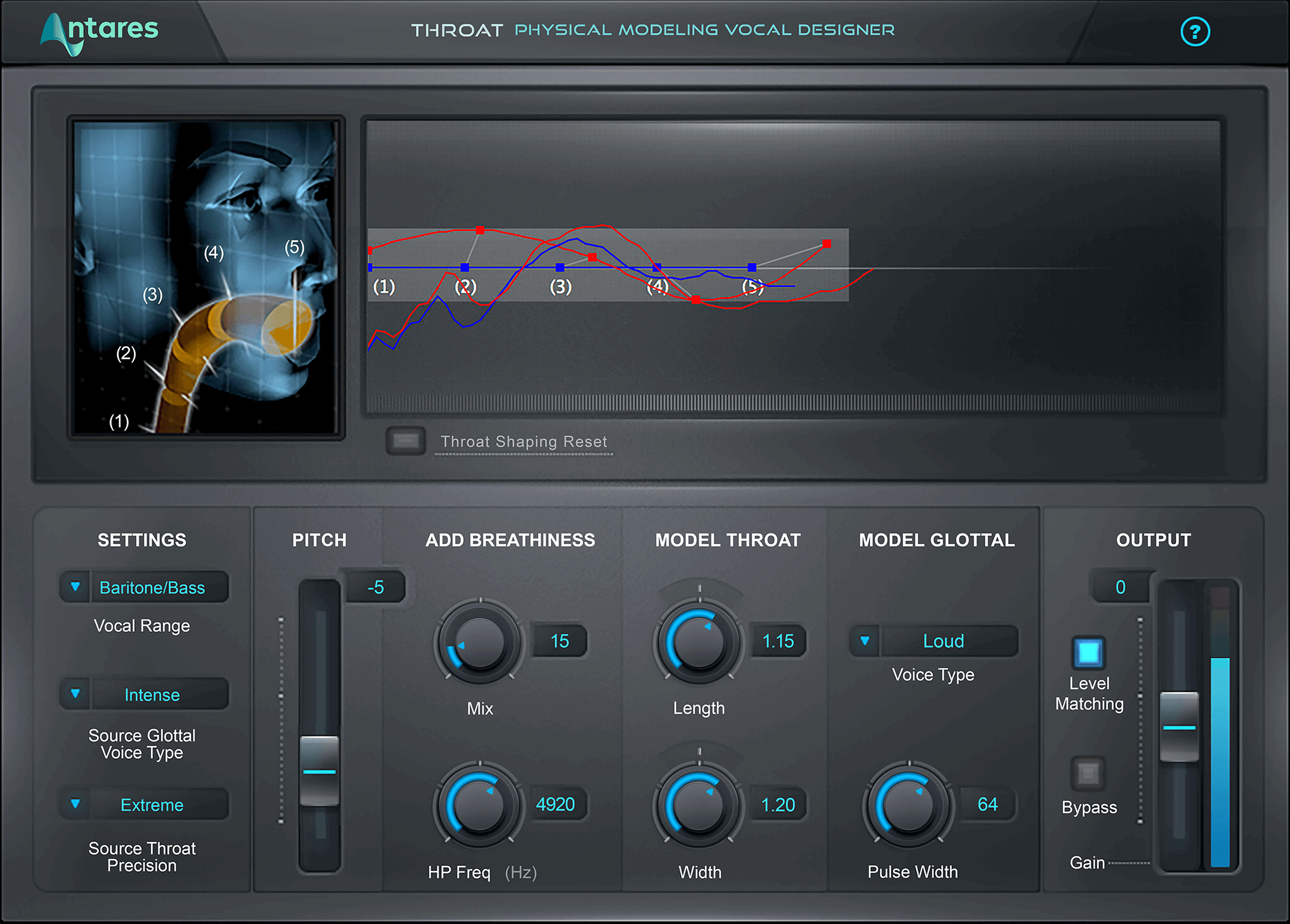Toggle Bypass in the Output section
Image resolution: width=1290 pixels, height=924 pixels.
point(1088,772)
